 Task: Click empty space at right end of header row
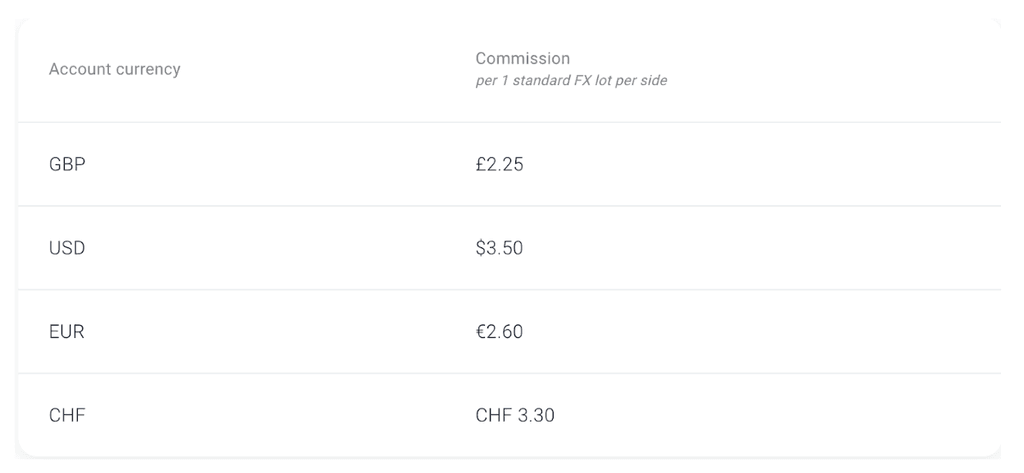900,70
